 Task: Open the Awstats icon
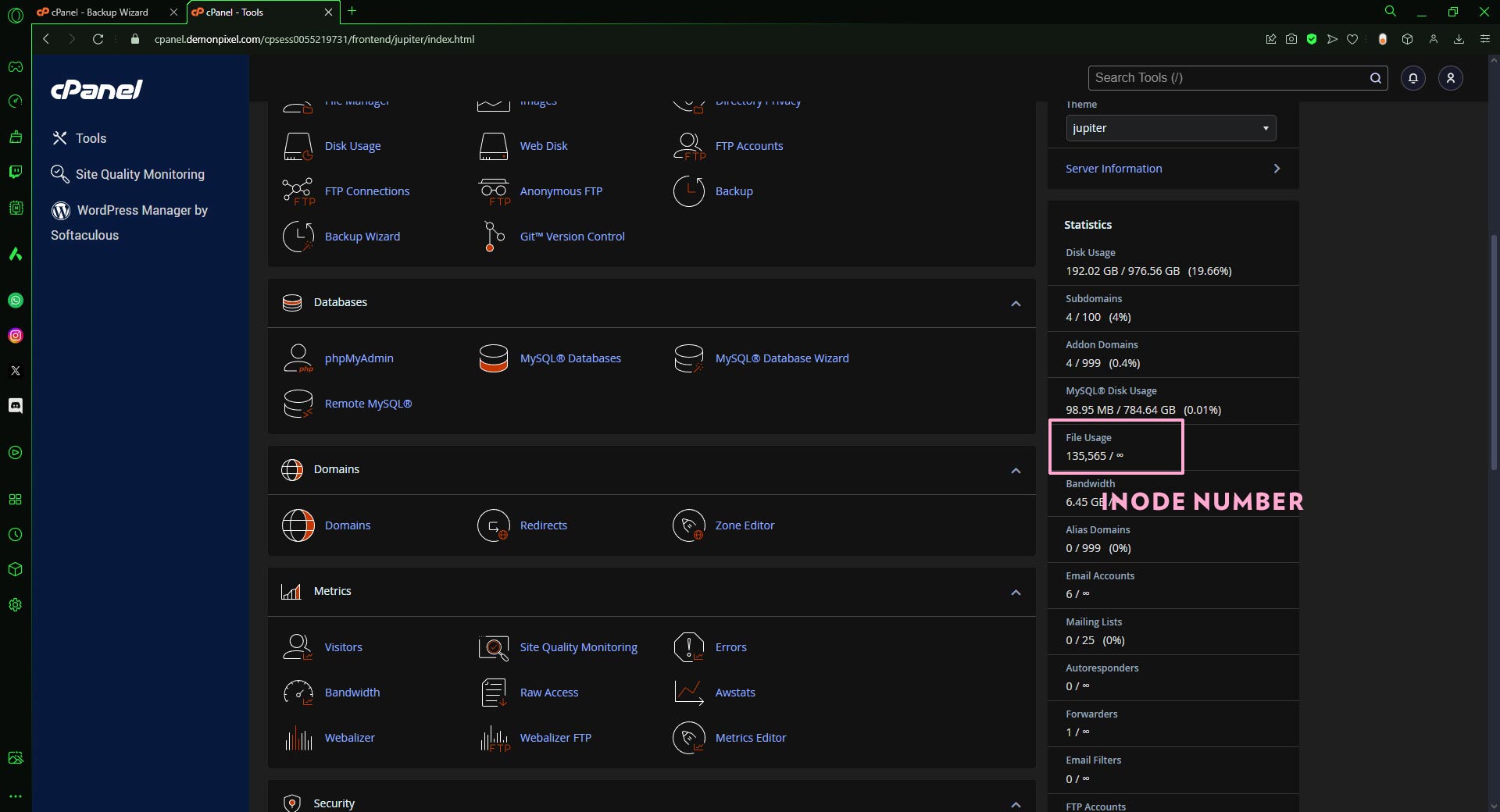coord(688,693)
